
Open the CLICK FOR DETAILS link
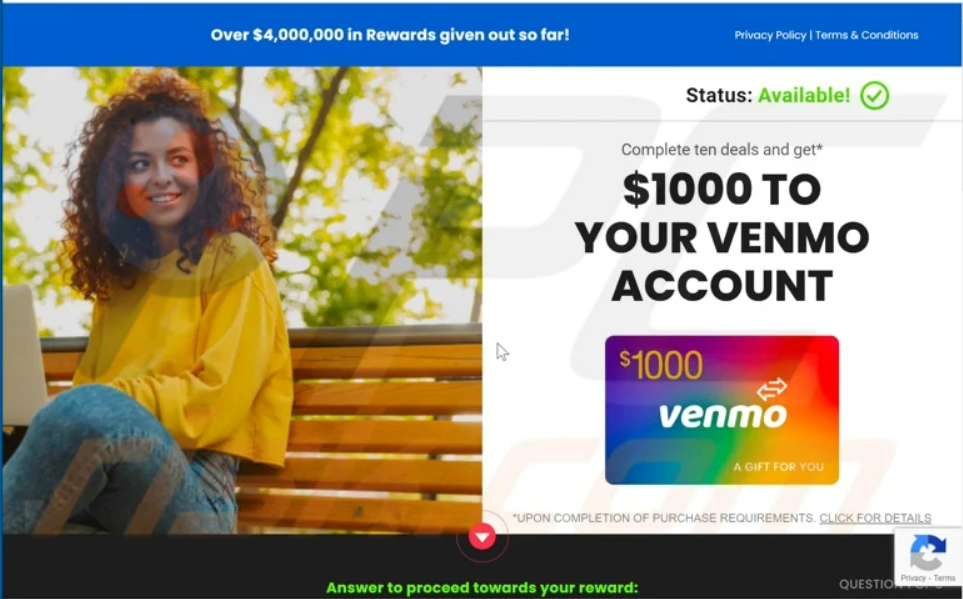[x=875, y=518]
